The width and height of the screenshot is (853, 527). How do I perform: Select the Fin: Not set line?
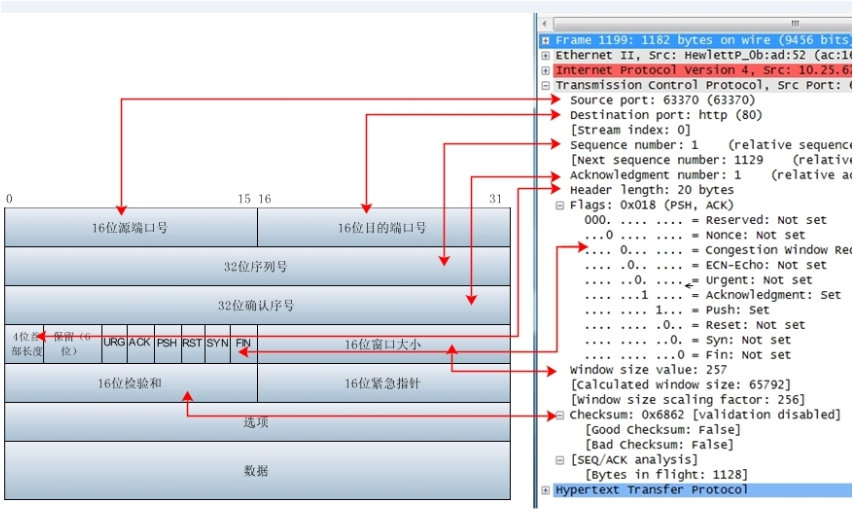[x=688, y=355]
